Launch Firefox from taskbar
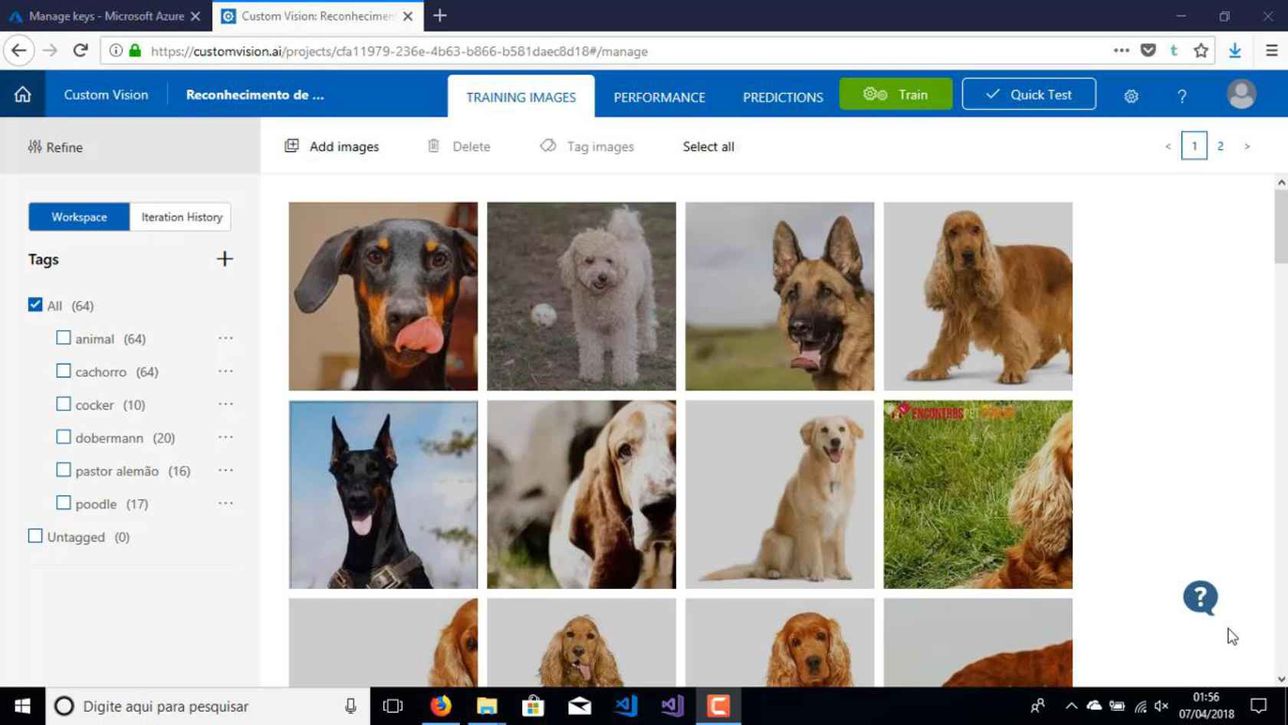The height and width of the screenshot is (725, 1288). click(441, 706)
